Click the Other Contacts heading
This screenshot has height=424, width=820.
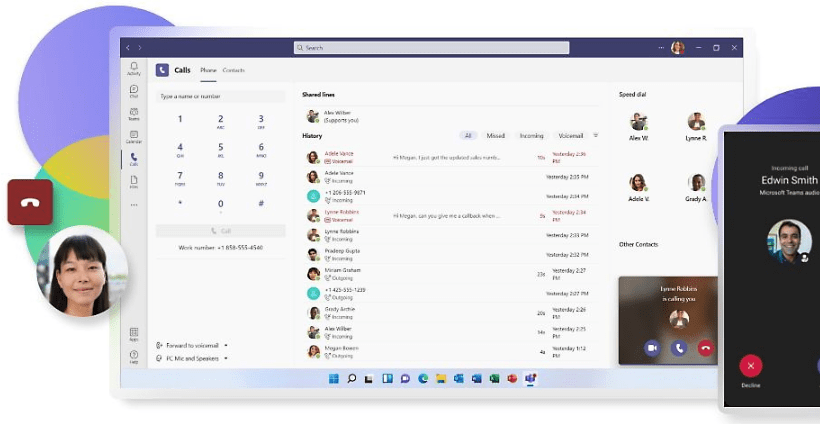pos(639,245)
